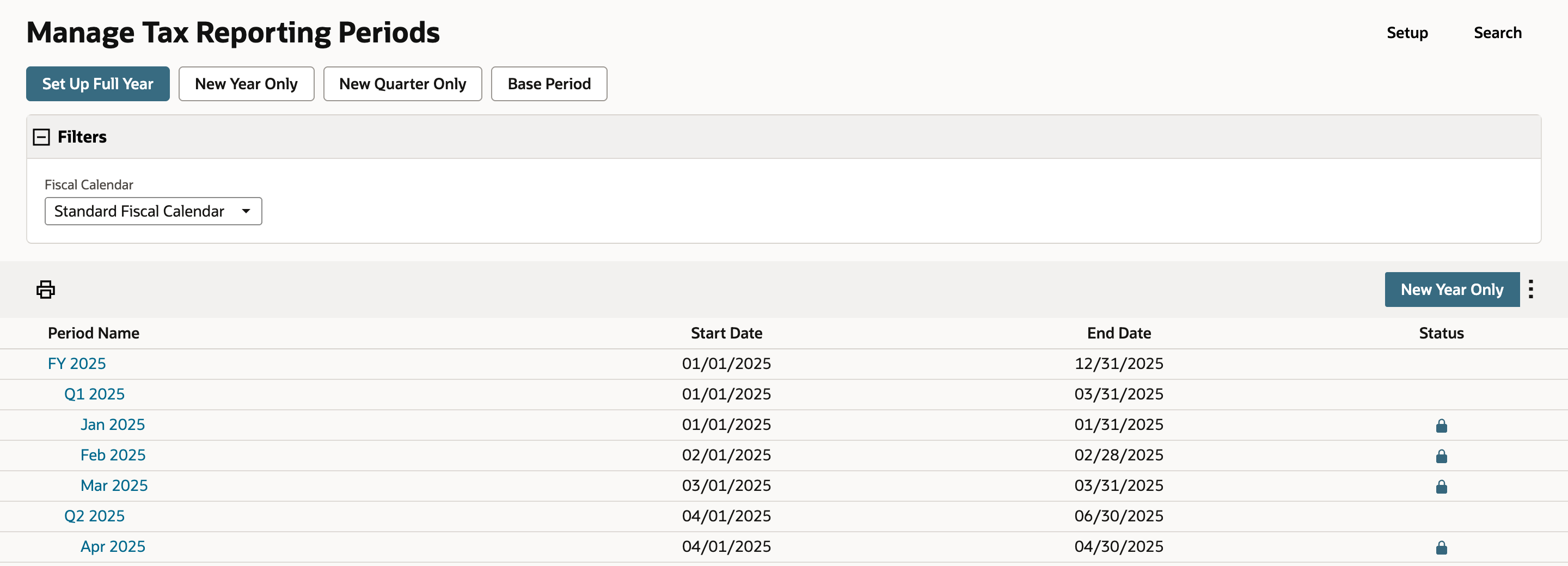Viewport: 1568px width, 566px height.
Task: Select start date 03/01/2025
Action: pyautogui.click(x=726, y=485)
